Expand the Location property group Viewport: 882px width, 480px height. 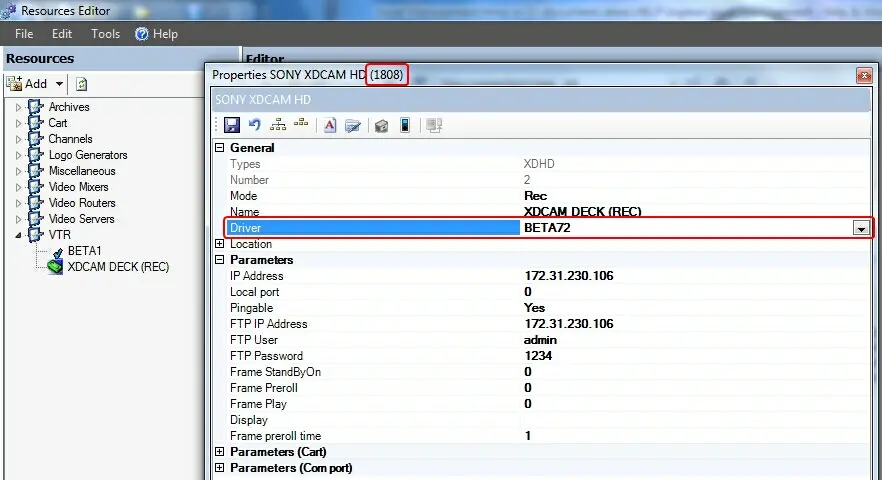coord(220,244)
